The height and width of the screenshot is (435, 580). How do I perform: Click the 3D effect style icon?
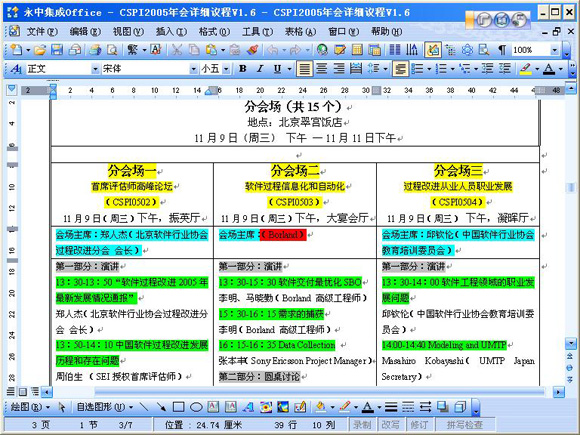[x=460, y=407]
